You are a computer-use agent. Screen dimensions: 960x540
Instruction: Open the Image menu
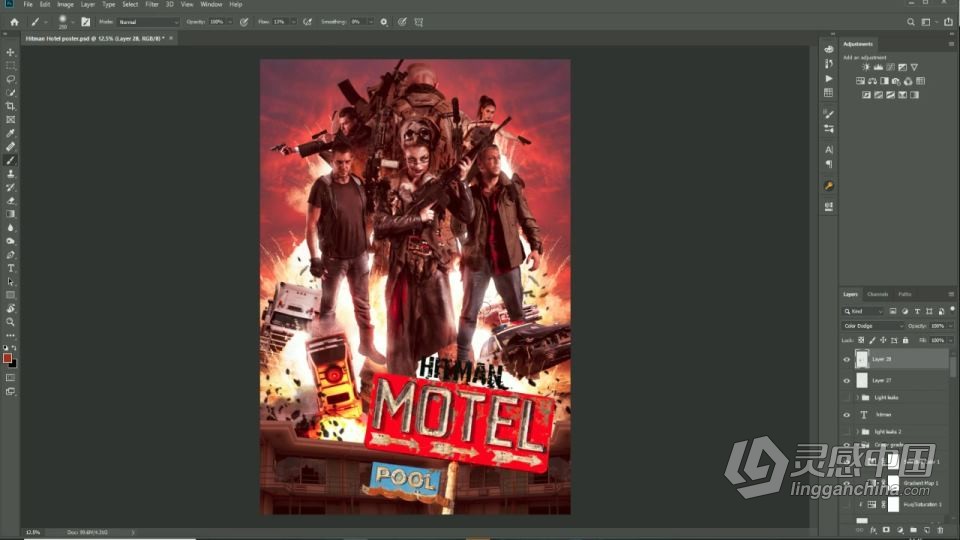pos(65,4)
